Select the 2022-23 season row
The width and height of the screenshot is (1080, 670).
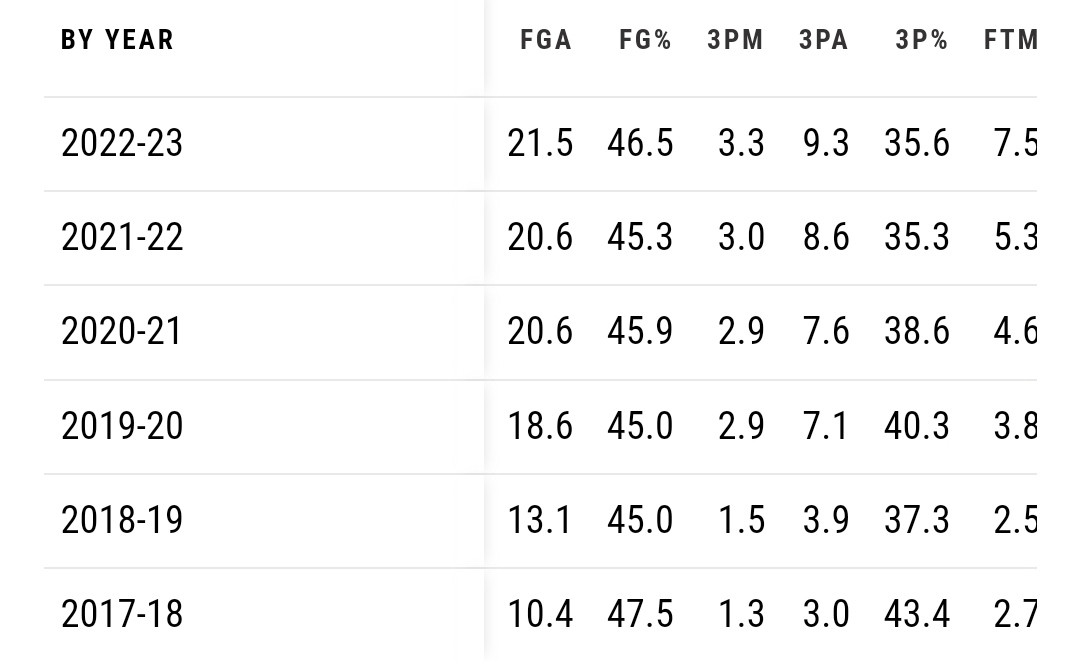pos(122,143)
